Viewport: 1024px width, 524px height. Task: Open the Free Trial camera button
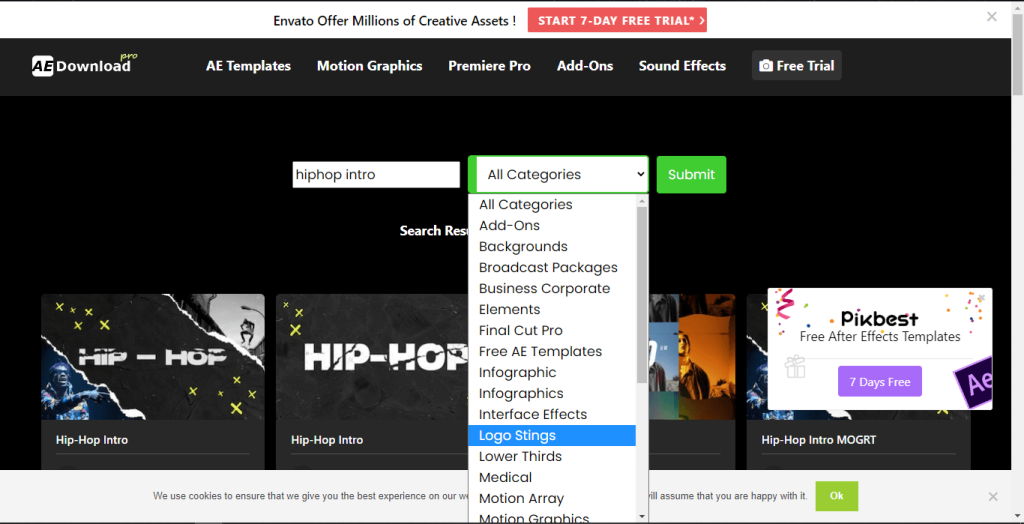(x=796, y=66)
